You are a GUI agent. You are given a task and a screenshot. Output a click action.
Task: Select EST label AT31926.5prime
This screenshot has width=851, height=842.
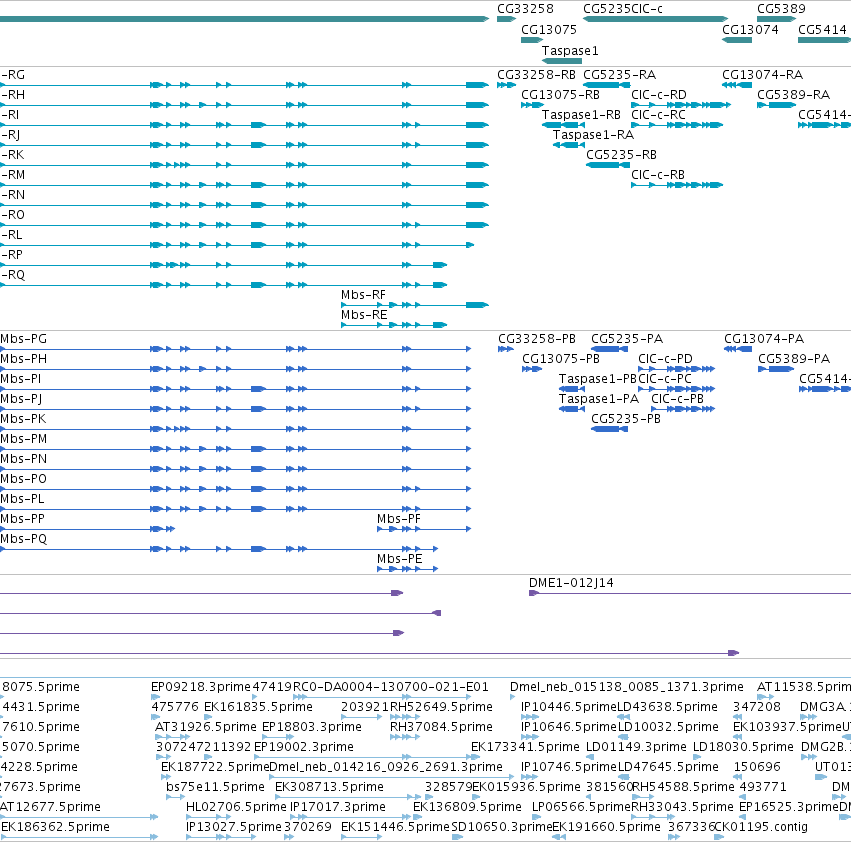tap(206, 727)
